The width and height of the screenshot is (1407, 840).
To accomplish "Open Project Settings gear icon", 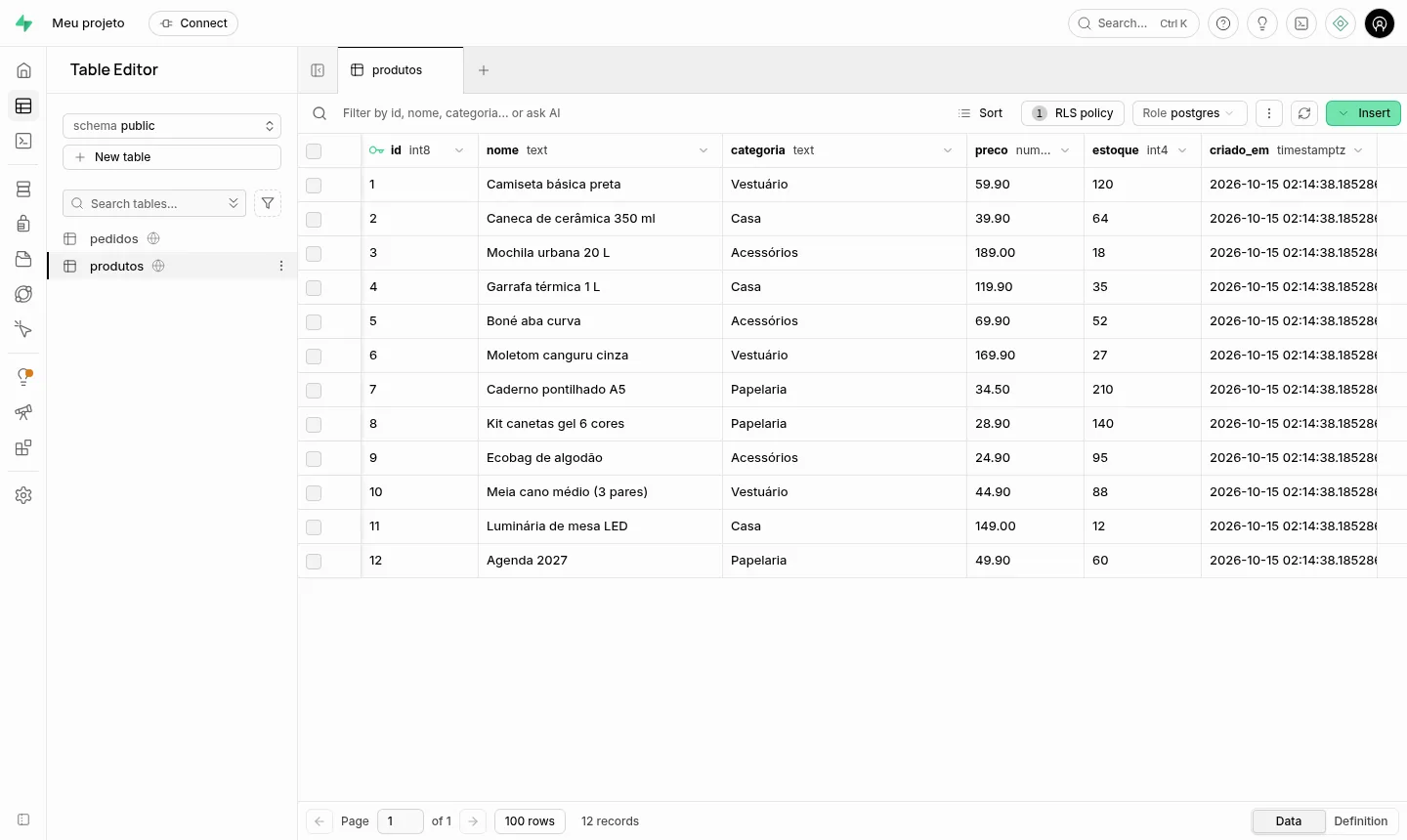I will pyautogui.click(x=23, y=495).
